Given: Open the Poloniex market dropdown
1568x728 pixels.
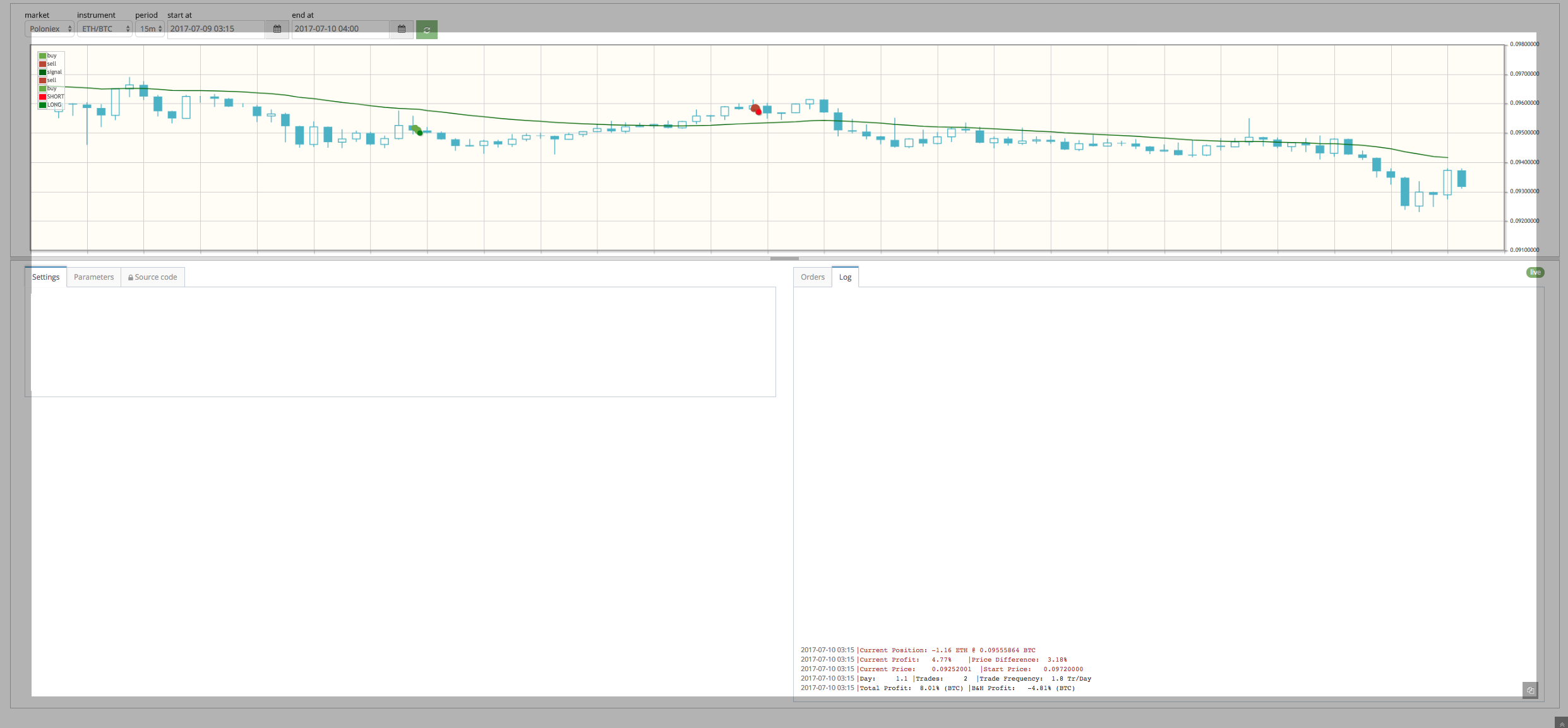Looking at the screenshot, I should (x=49, y=29).
